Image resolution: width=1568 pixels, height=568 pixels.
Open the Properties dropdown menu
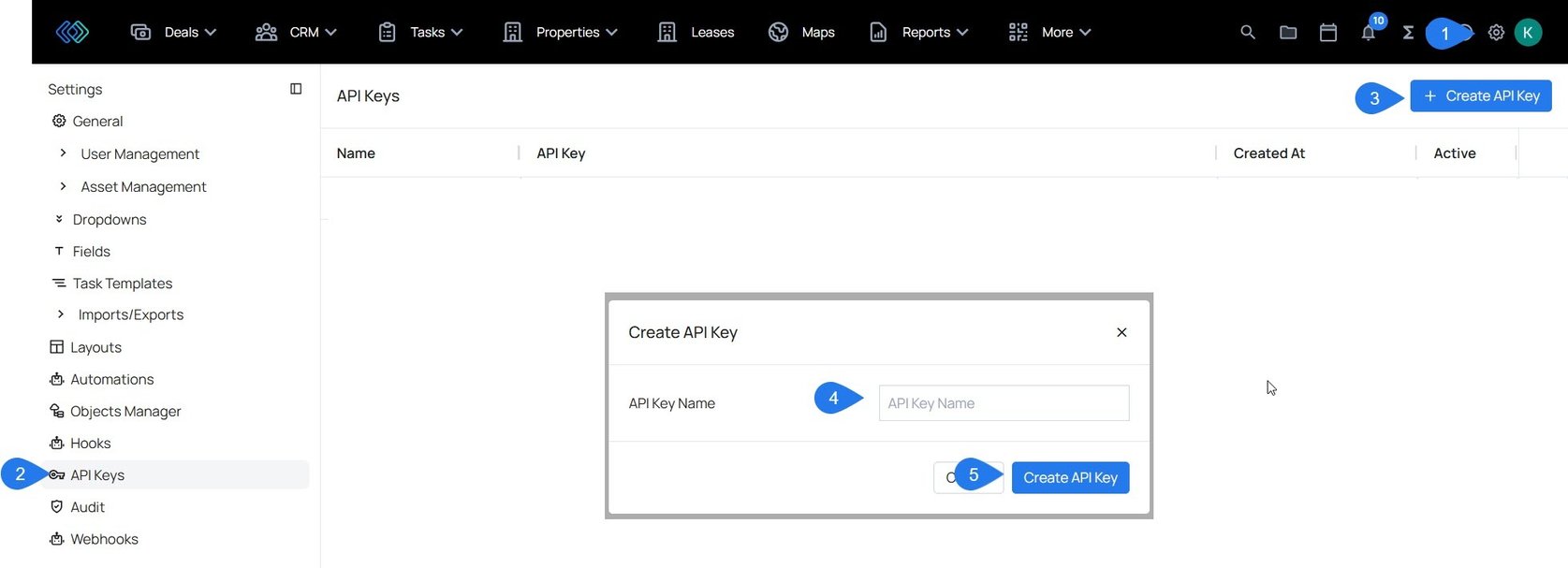tap(560, 32)
